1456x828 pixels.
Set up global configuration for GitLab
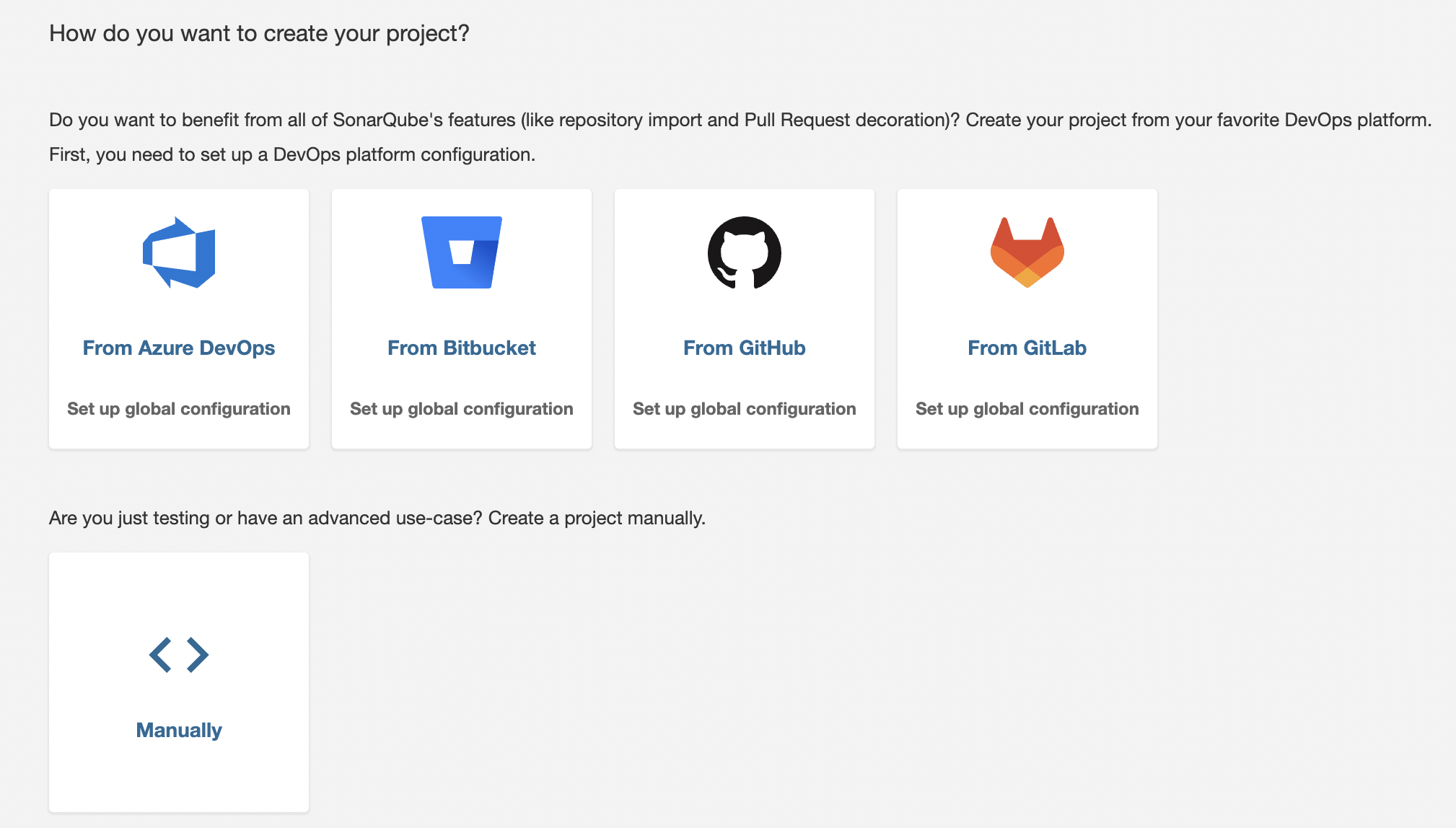coord(1027,409)
